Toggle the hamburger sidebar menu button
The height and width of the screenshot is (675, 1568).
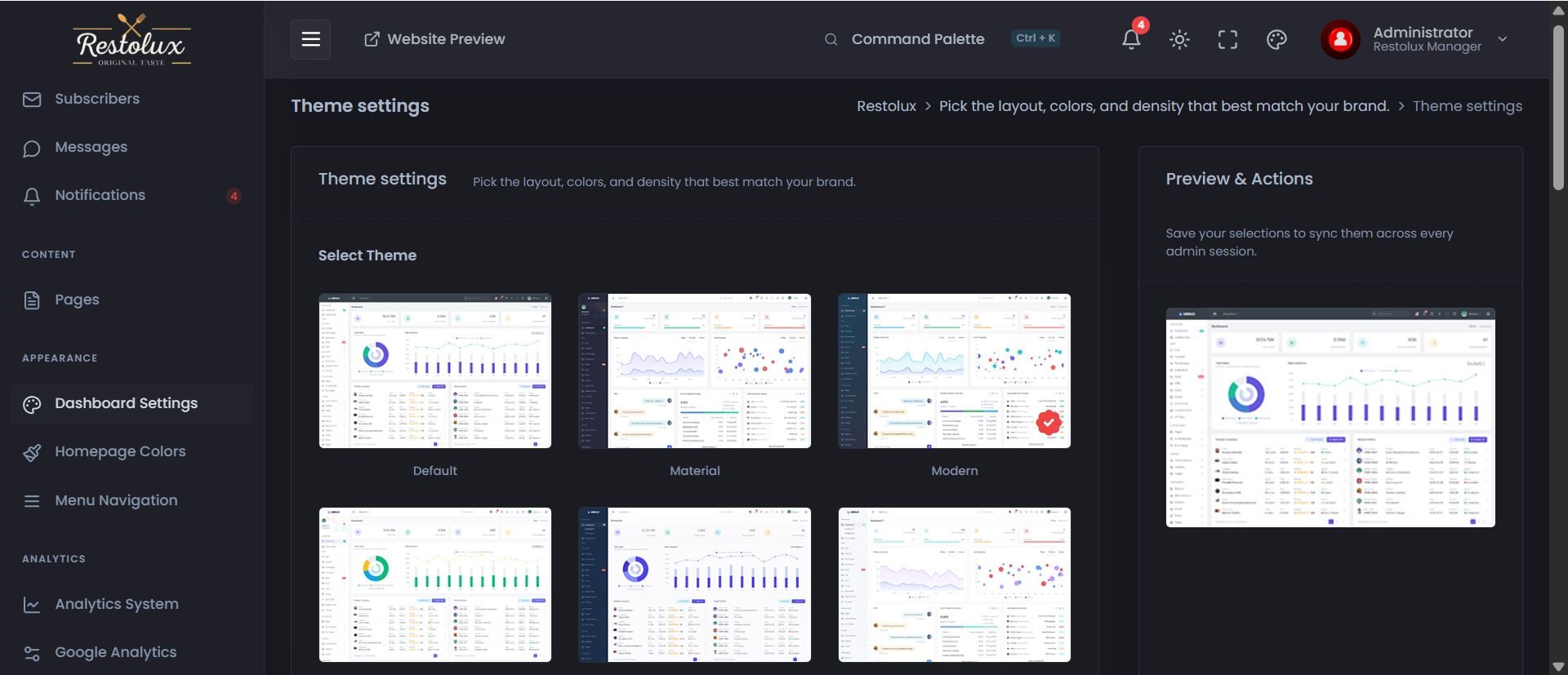310,39
